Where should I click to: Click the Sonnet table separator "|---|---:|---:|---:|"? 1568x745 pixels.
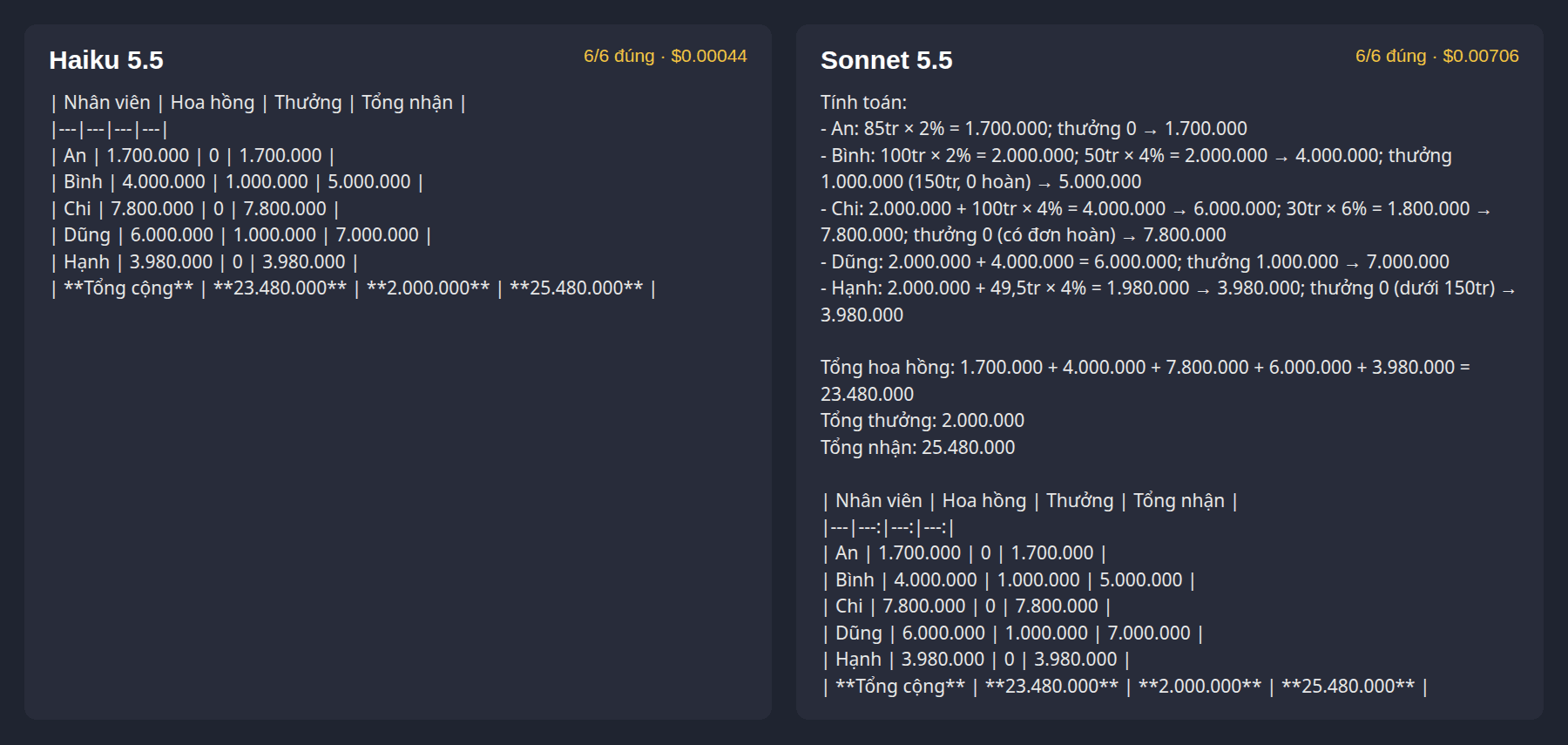click(889, 527)
